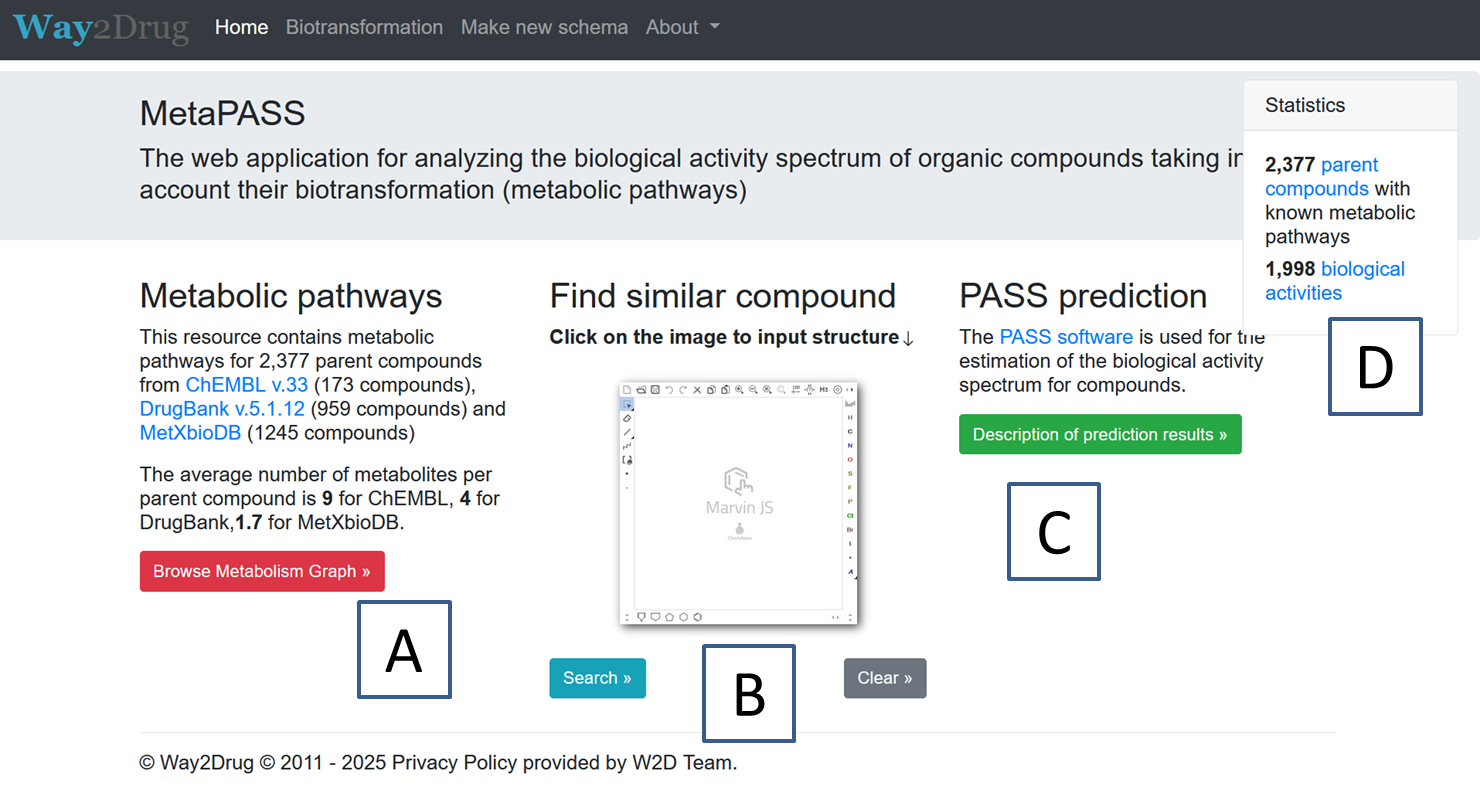Viewport: 1480px width, 788px height.
Task: Click the save icon in Marvin JS toolbar
Action: click(655, 390)
